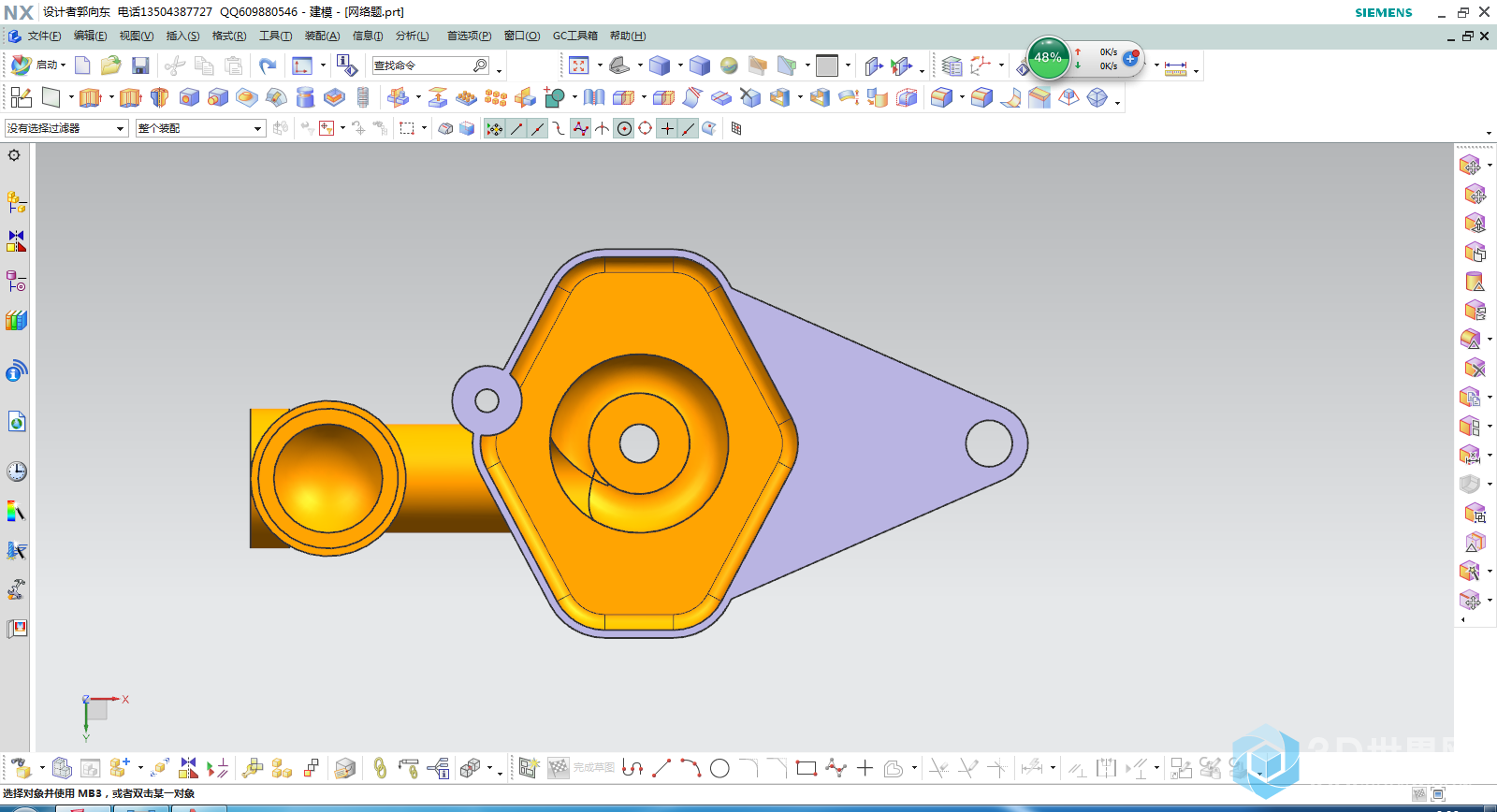Click the Fit view icon
This screenshot has height=812, width=1497.
pos(578,65)
